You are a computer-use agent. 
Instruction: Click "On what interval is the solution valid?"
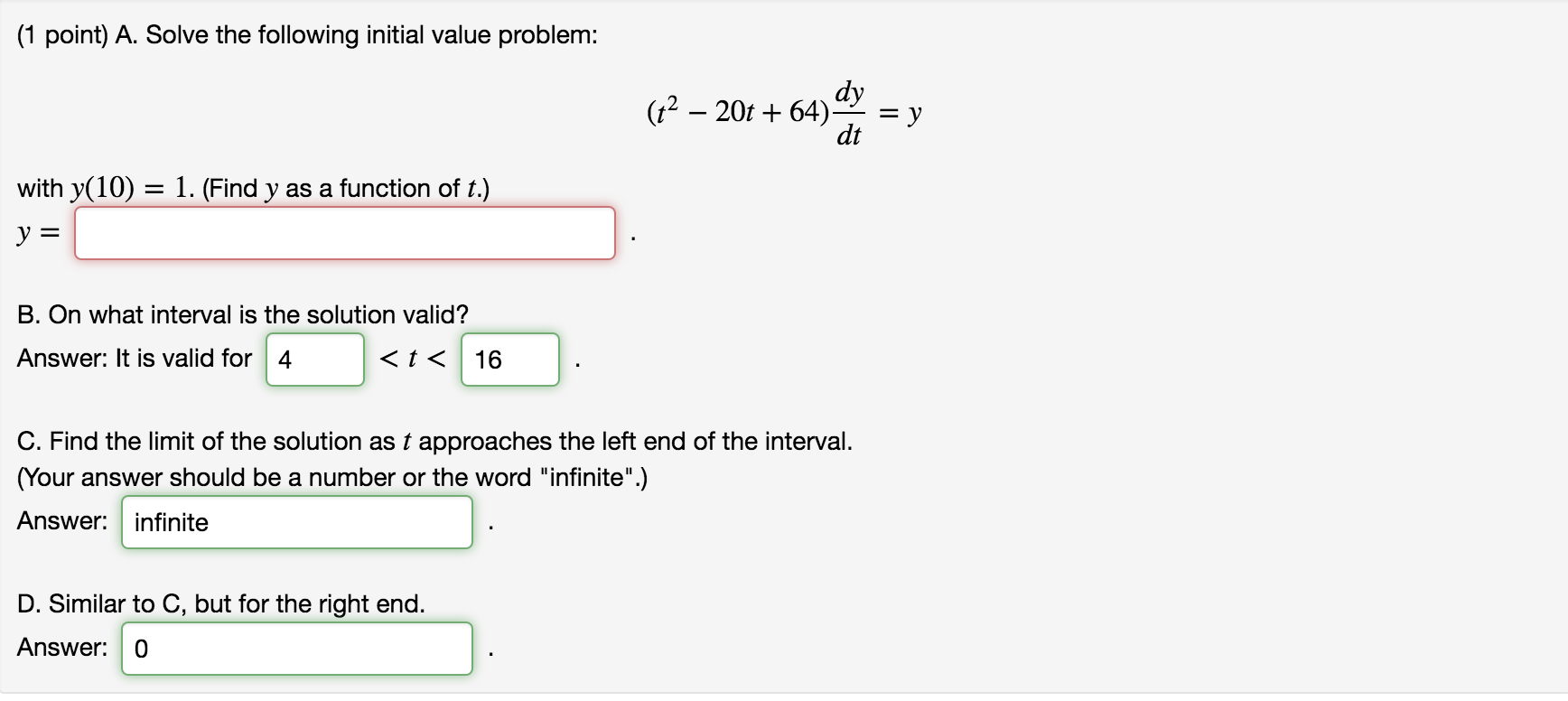coord(258,314)
